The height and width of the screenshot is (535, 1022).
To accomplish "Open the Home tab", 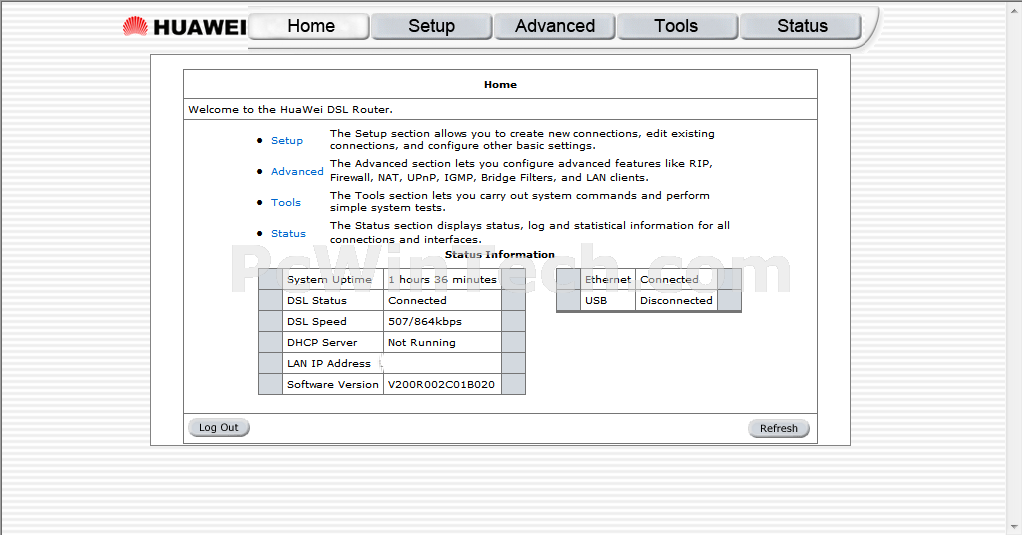I will (310, 26).
